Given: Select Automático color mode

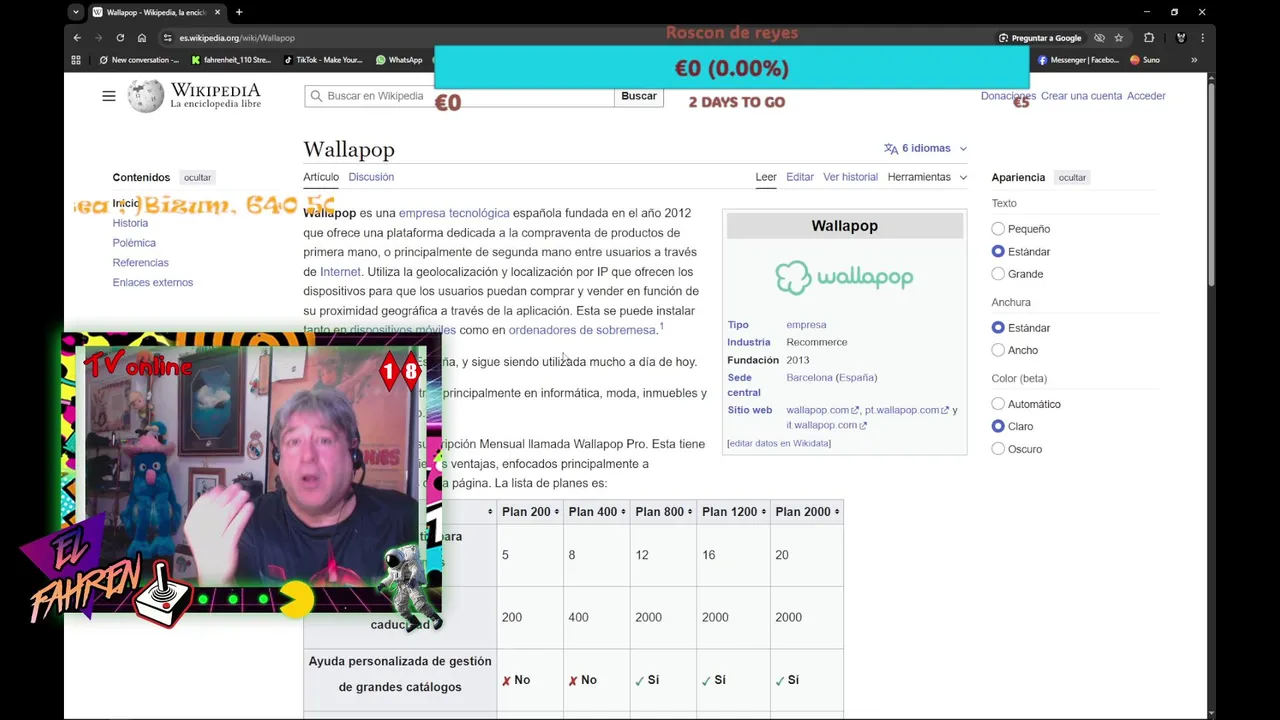Looking at the screenshot, I should (x=998, y=404).
